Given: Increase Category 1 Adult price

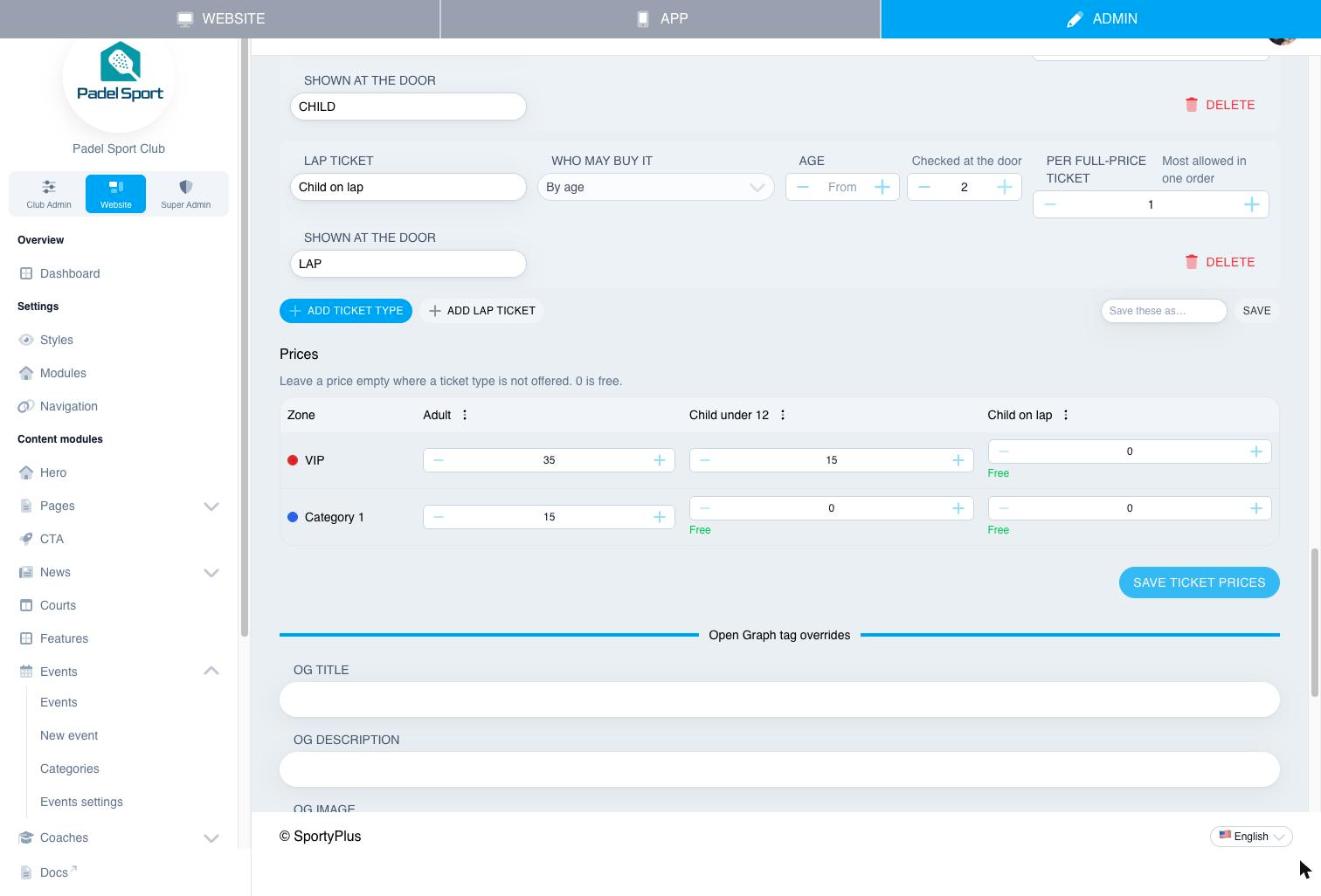Looking at the screenshot, I should click(x=659, y=517).
